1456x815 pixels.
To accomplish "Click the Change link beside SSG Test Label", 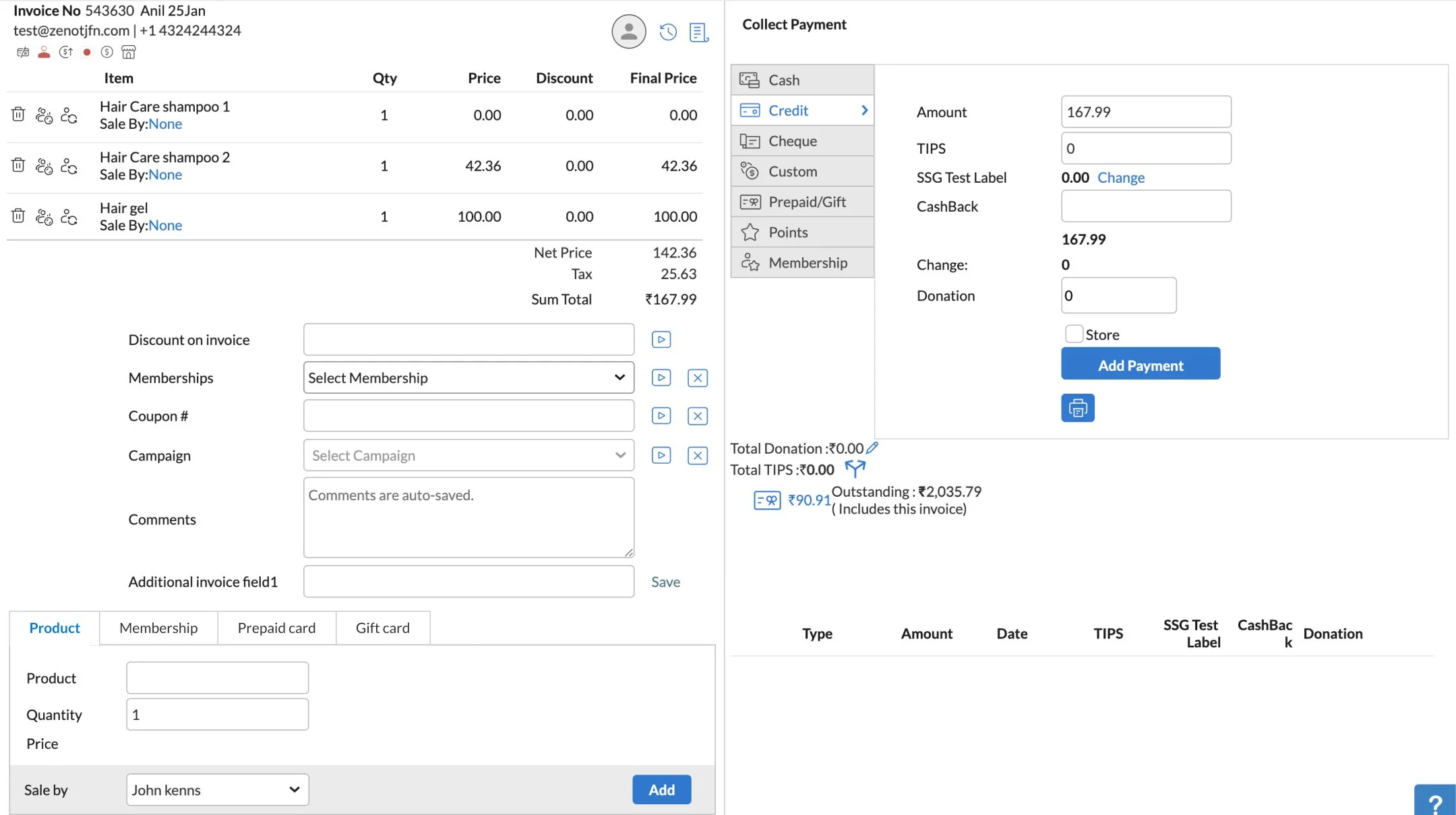I will point(1120,177).
